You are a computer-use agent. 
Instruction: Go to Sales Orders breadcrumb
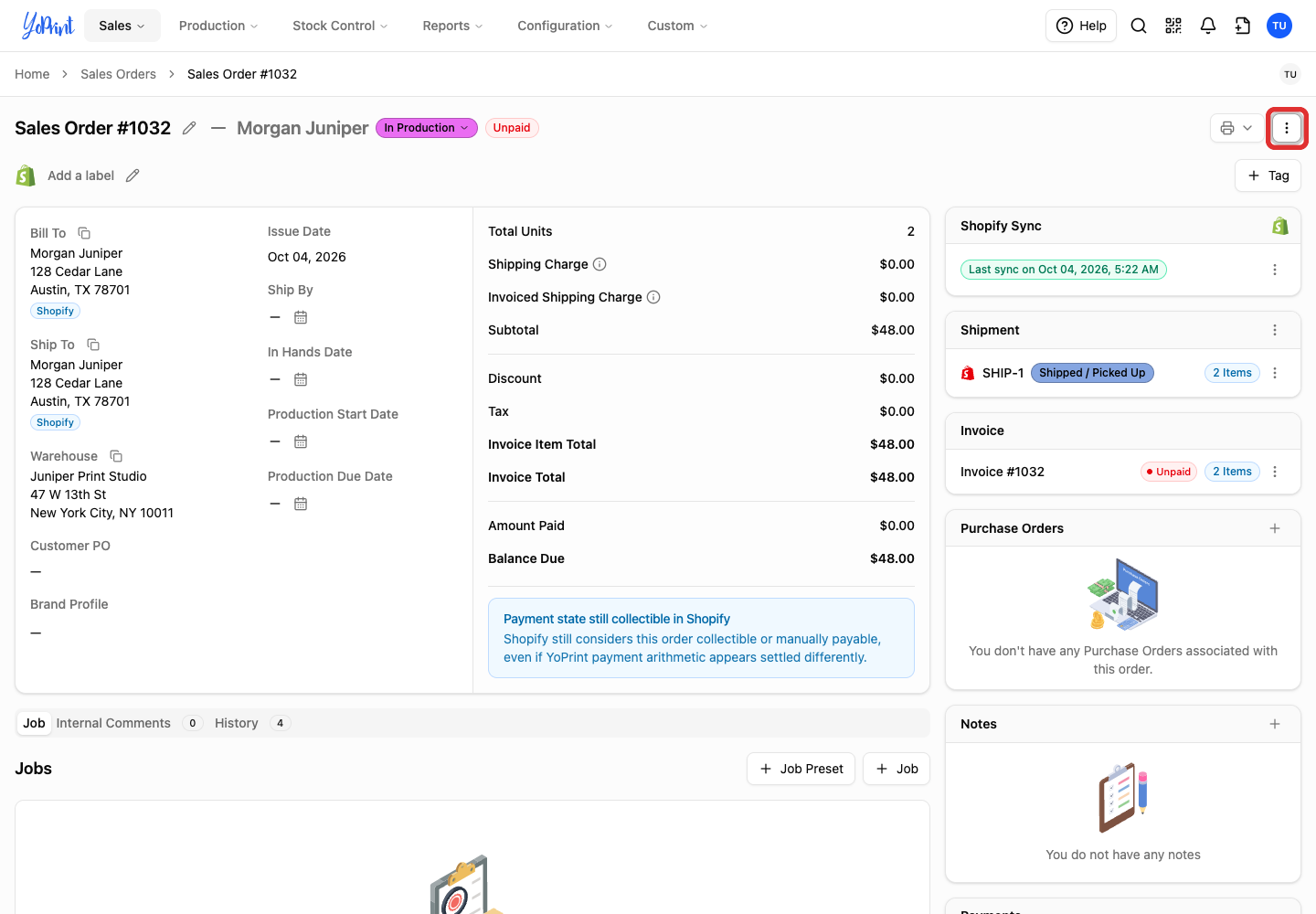[x=118, y=74]
